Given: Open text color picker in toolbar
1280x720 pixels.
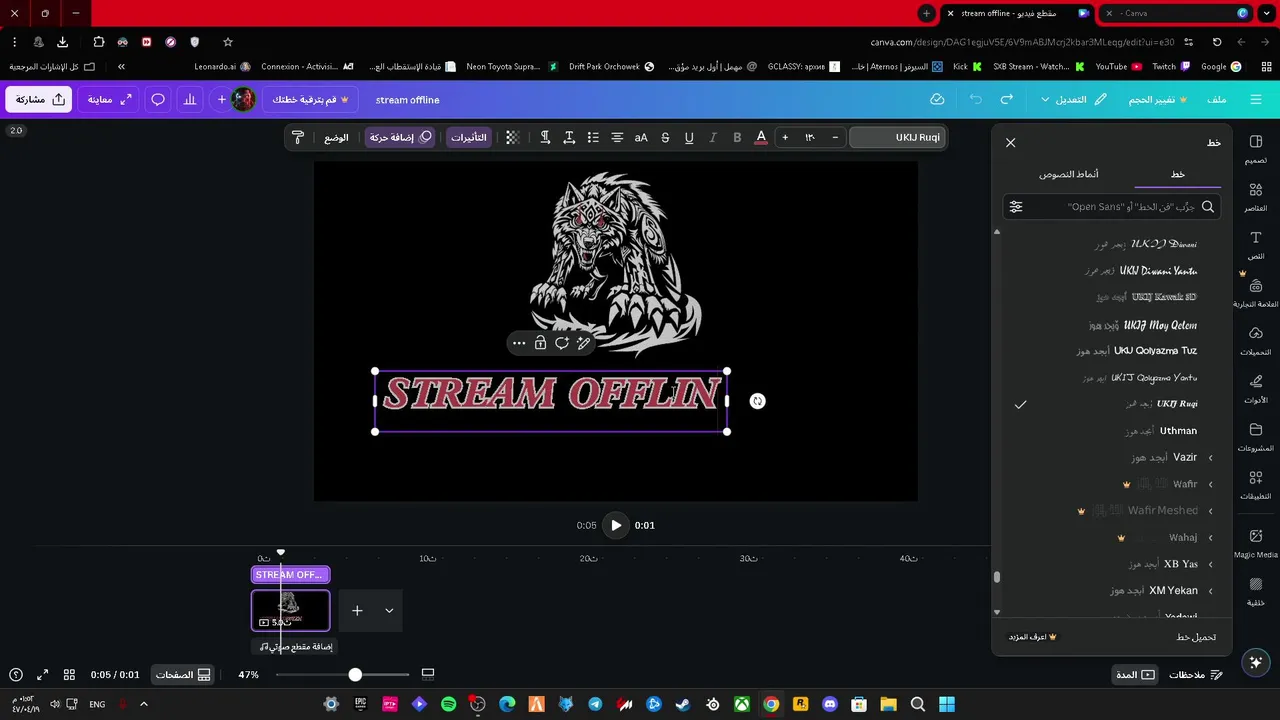Looking at the screenshot, I should point(761,137).
